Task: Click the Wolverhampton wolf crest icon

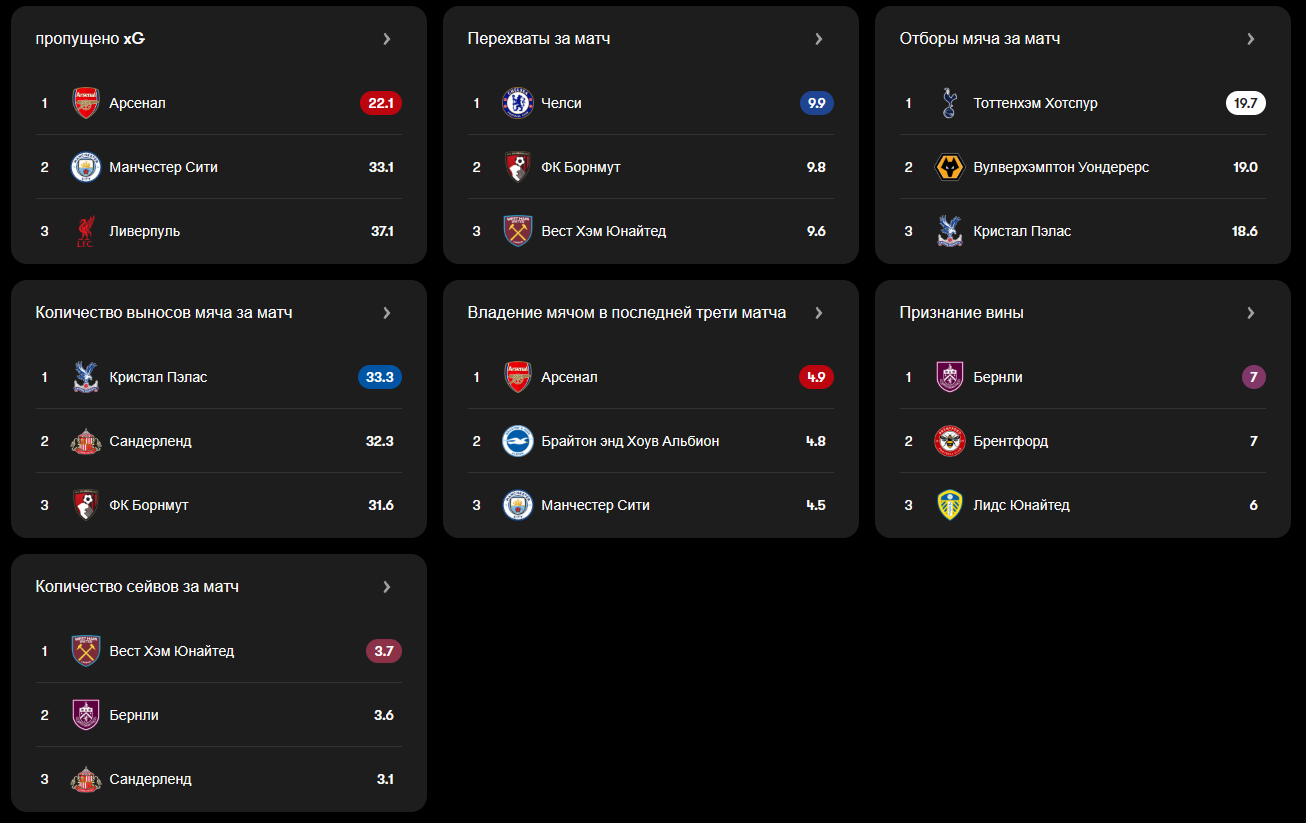Action: 950,167
